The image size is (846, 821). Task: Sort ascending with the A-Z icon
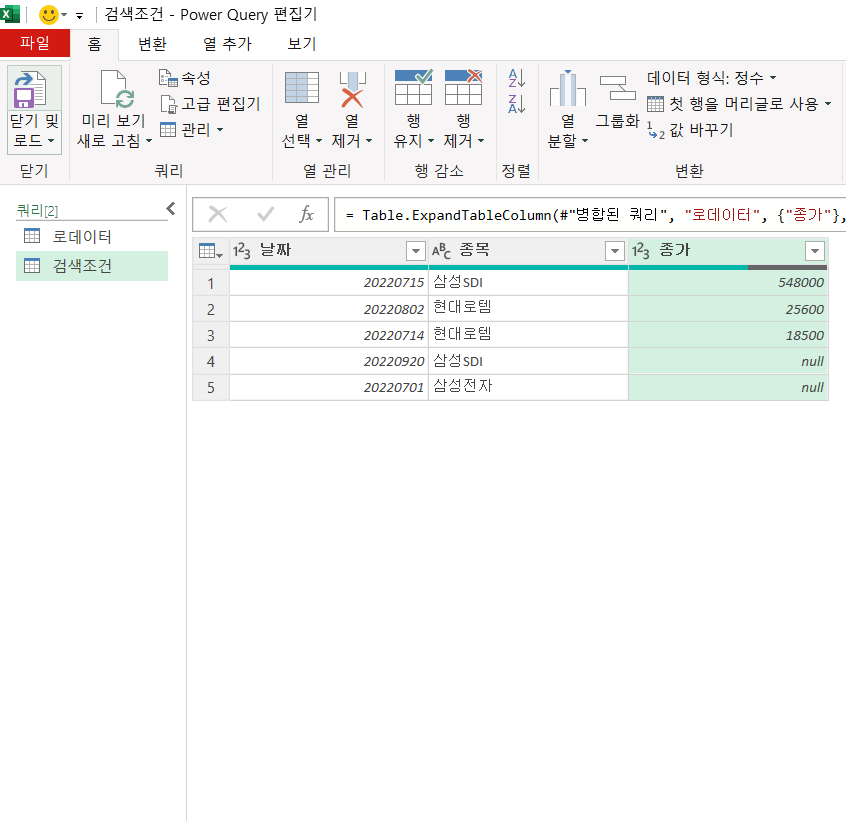516,79
